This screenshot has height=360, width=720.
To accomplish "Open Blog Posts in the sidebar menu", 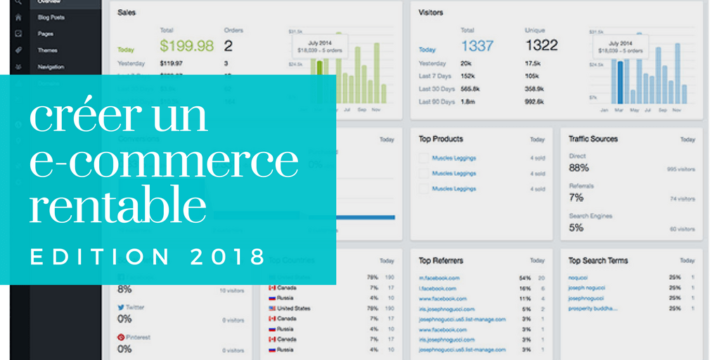I will tap(51, 17).
